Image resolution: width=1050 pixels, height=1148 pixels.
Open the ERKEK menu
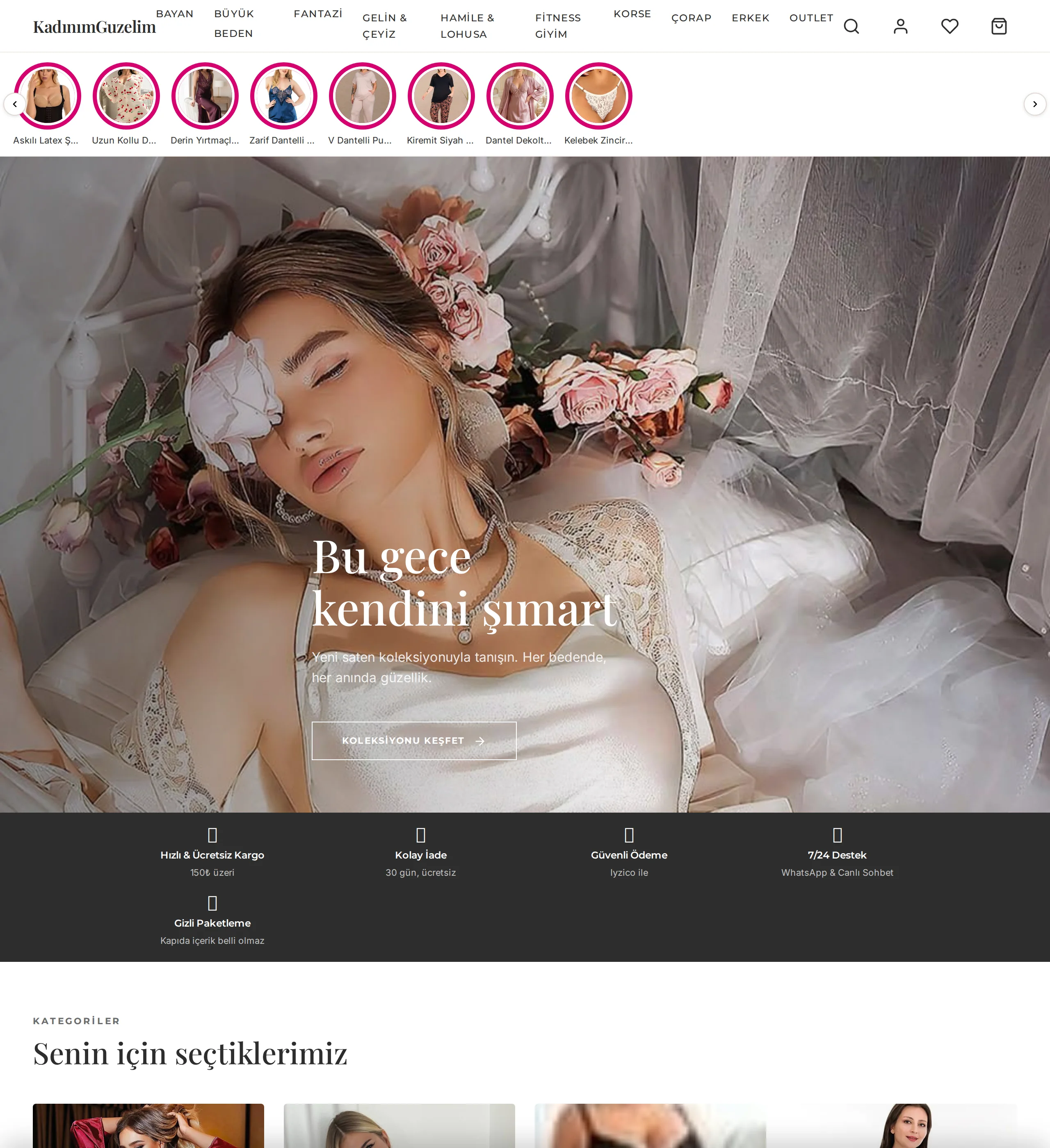pos(750,18)
